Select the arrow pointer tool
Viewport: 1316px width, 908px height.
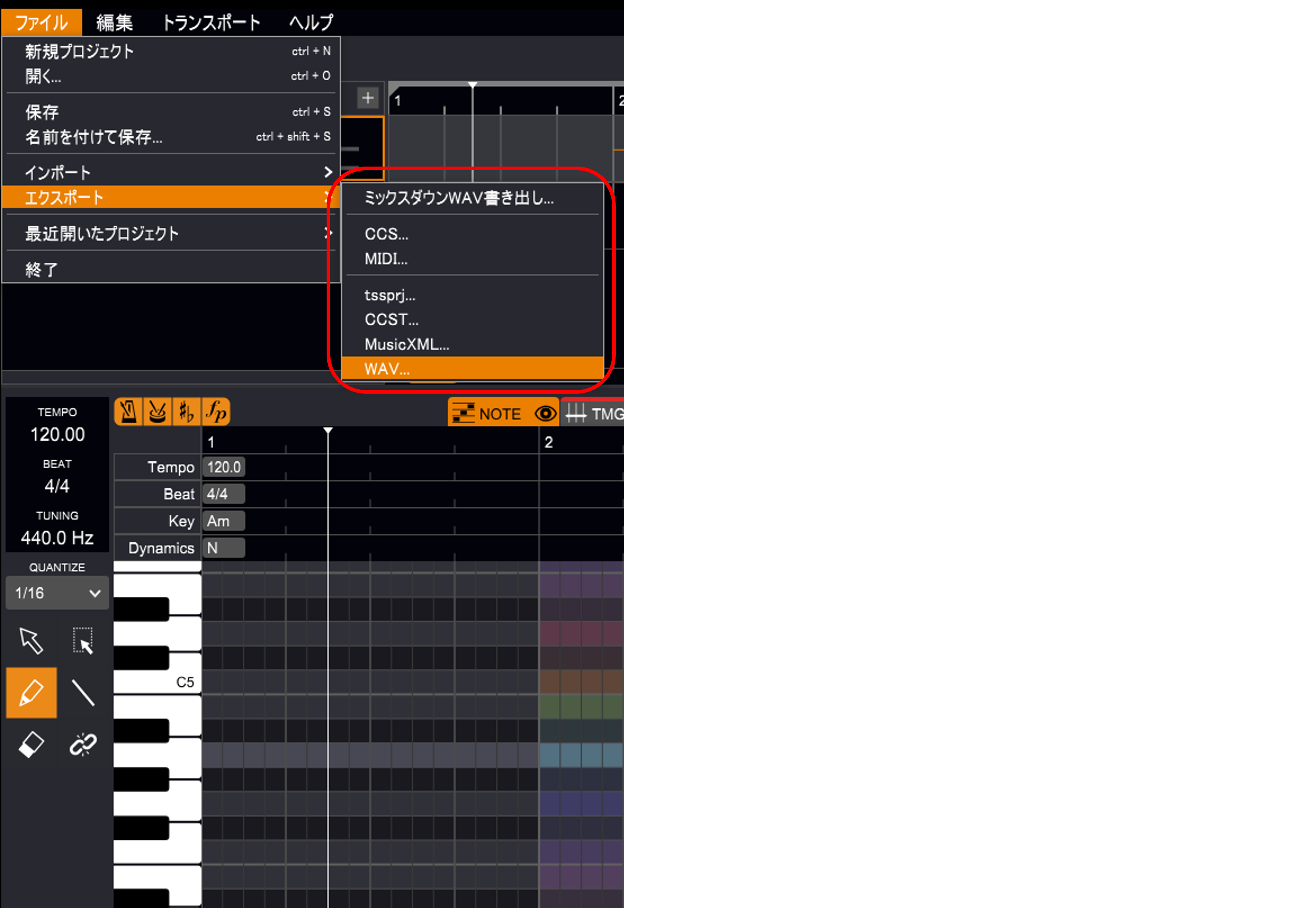31,641
